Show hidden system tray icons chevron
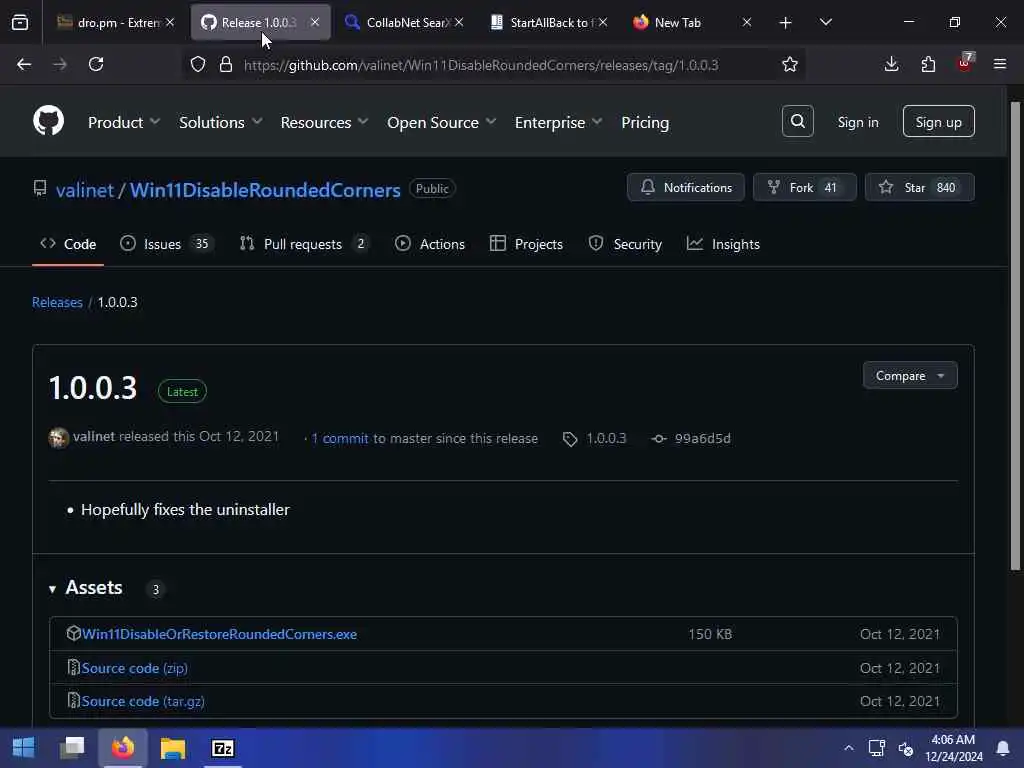This screenshot has width=1024, height=768. pos(848,748)
